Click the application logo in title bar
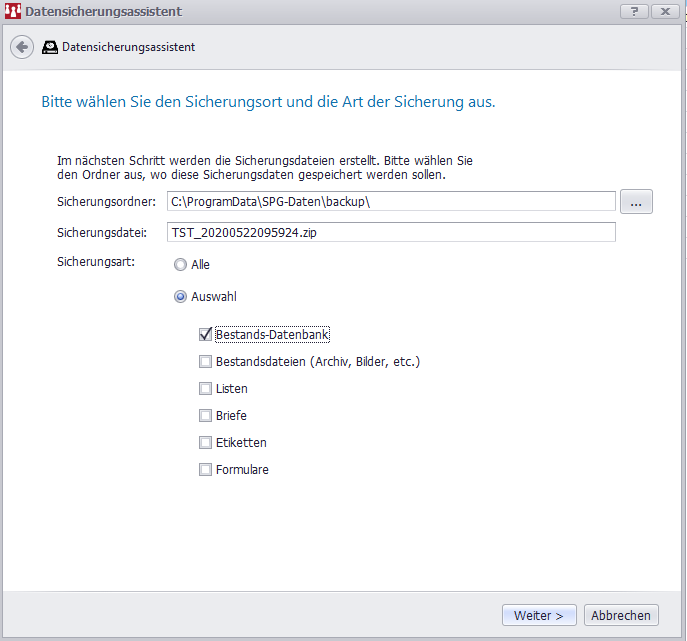The image size is (687, 641). pos(13,12)
